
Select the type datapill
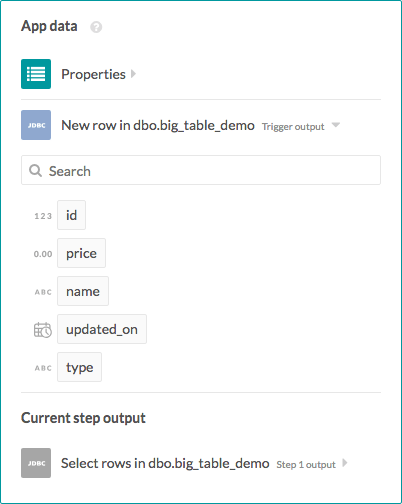pos(79,367)
